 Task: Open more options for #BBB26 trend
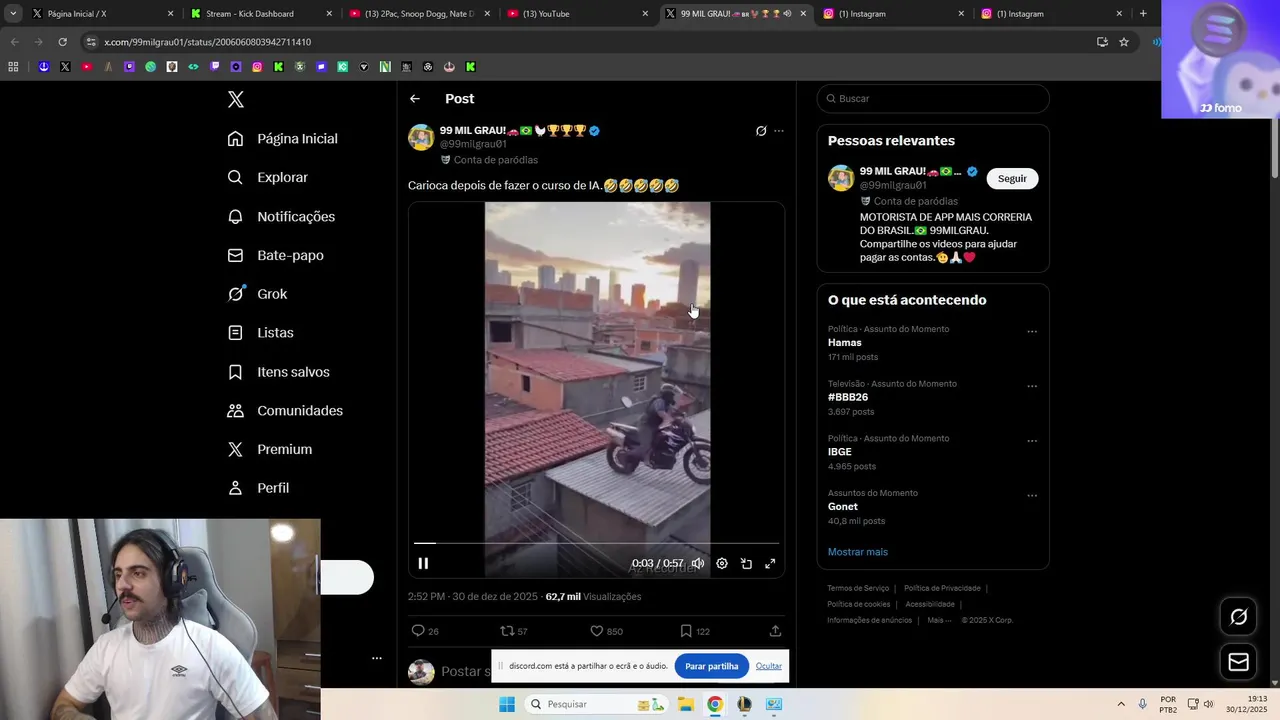pos(1032,387)
